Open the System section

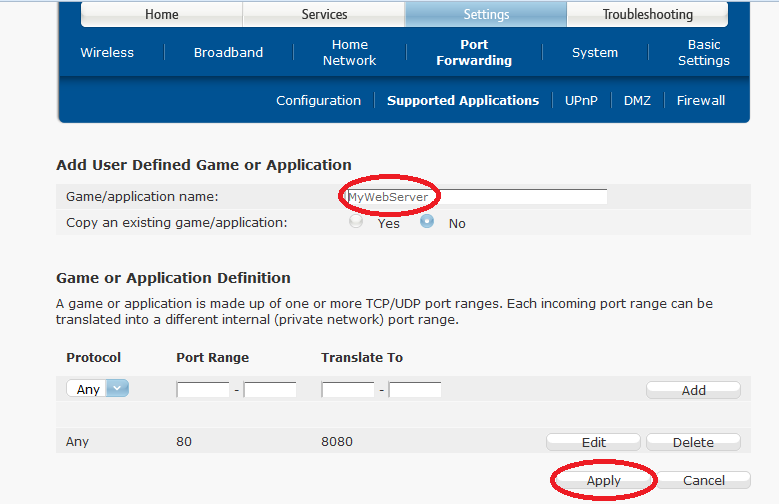595,53
